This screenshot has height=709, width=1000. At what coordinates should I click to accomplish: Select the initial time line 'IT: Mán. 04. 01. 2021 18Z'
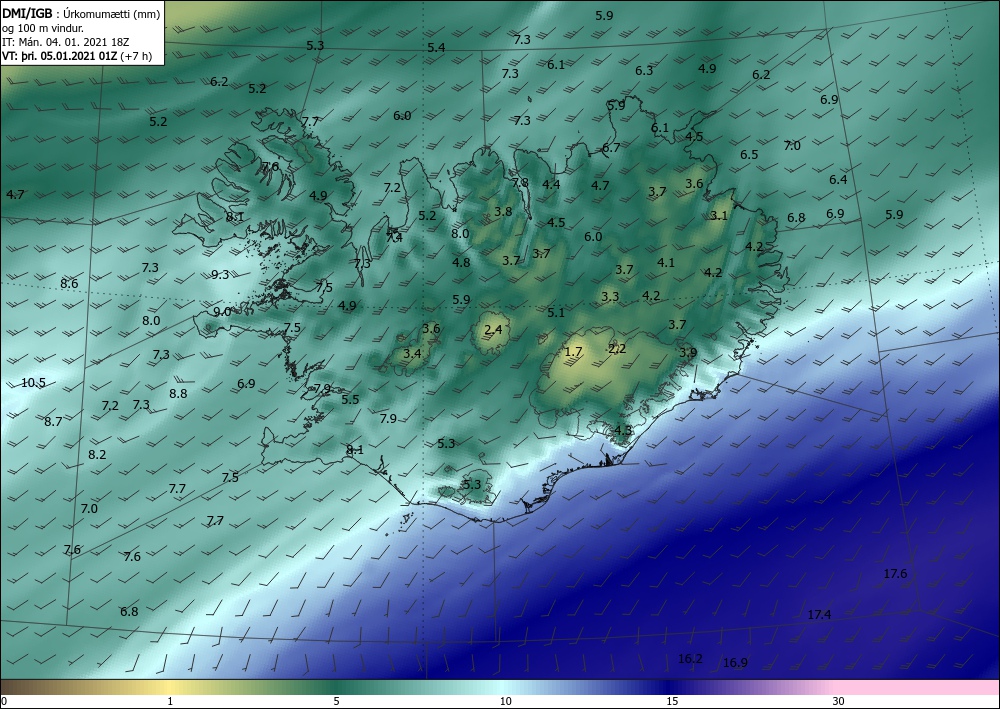click(65, 42)
